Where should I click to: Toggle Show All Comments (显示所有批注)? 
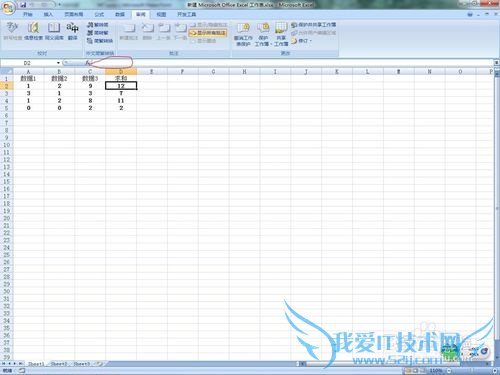(x=208, y=33)
